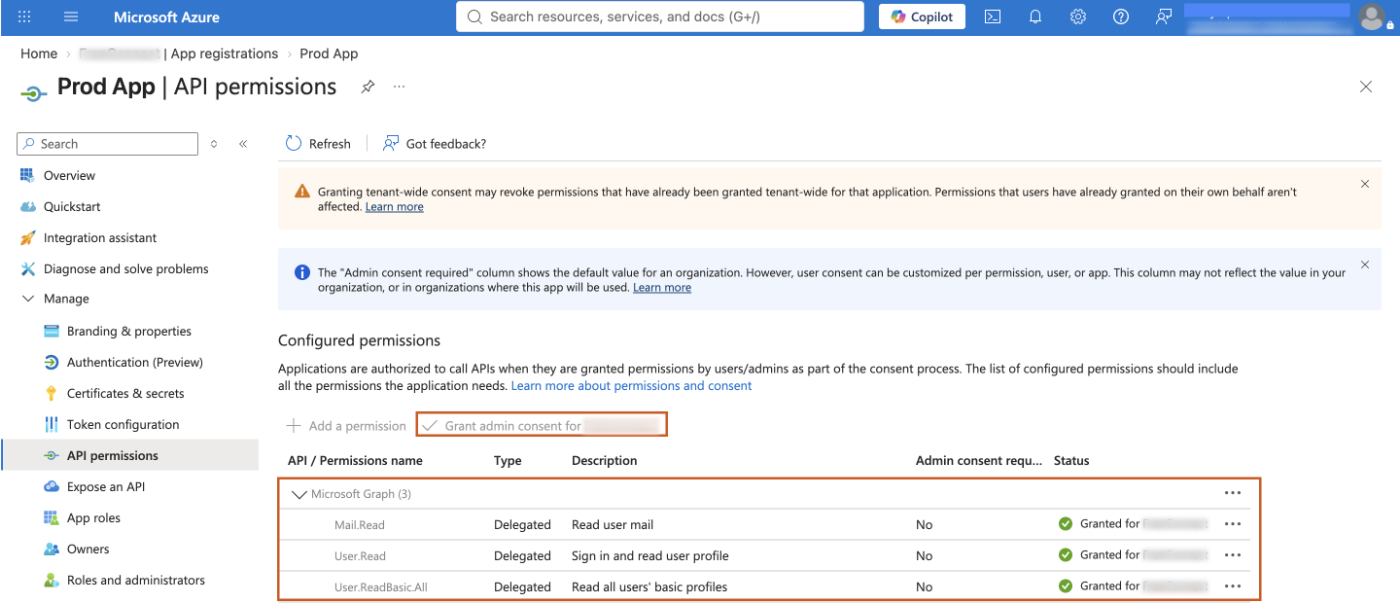Screen dimensions: 1400x616
Task: Open ellipsis menu for User.ReadBasic.All row
Action: coord(1232,586)
